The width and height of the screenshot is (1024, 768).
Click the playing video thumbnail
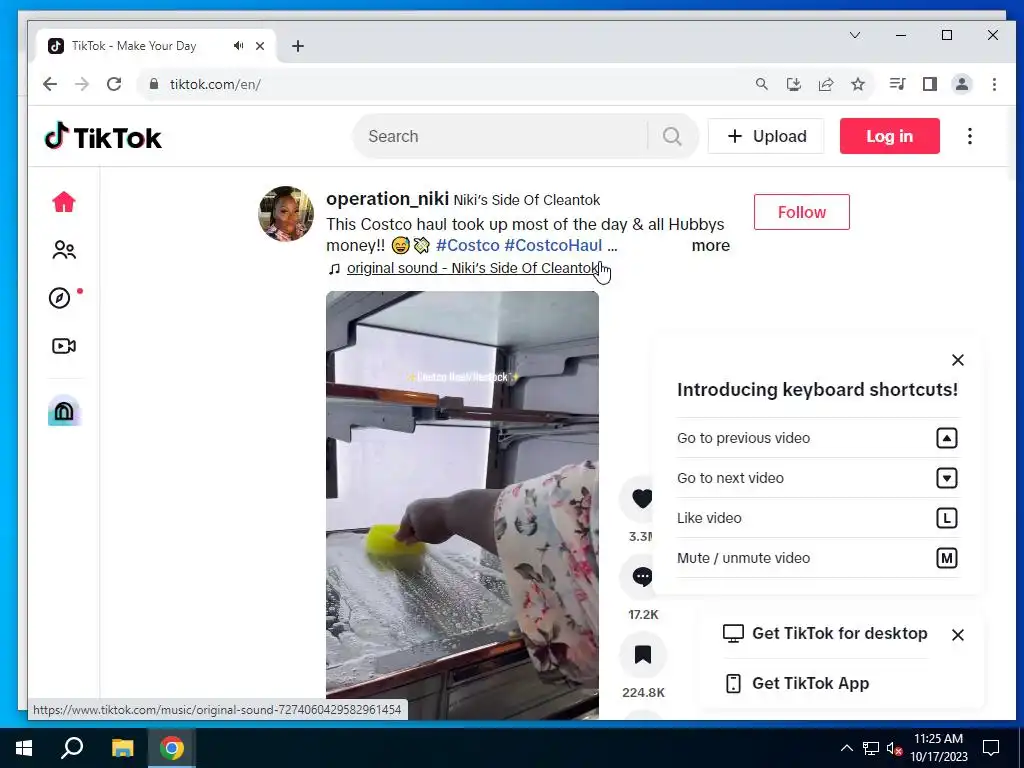click(x=462, y=505)
